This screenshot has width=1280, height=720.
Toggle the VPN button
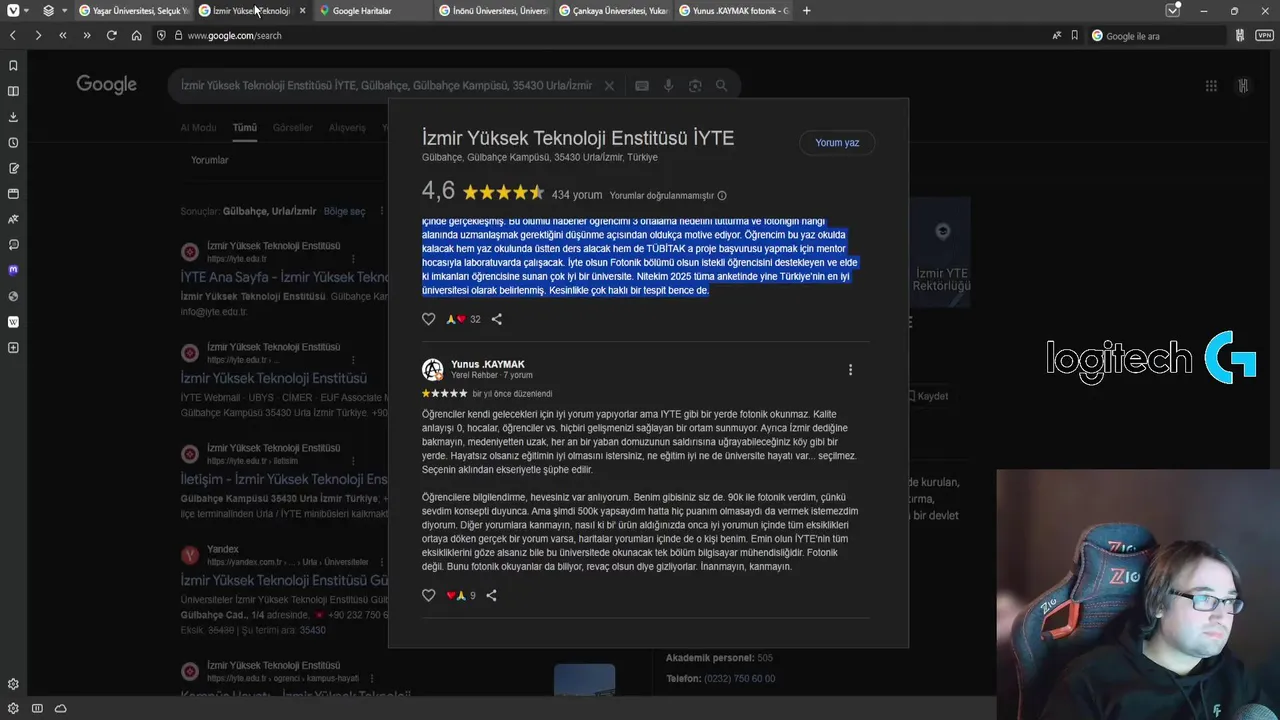(x=1265, y=35)
